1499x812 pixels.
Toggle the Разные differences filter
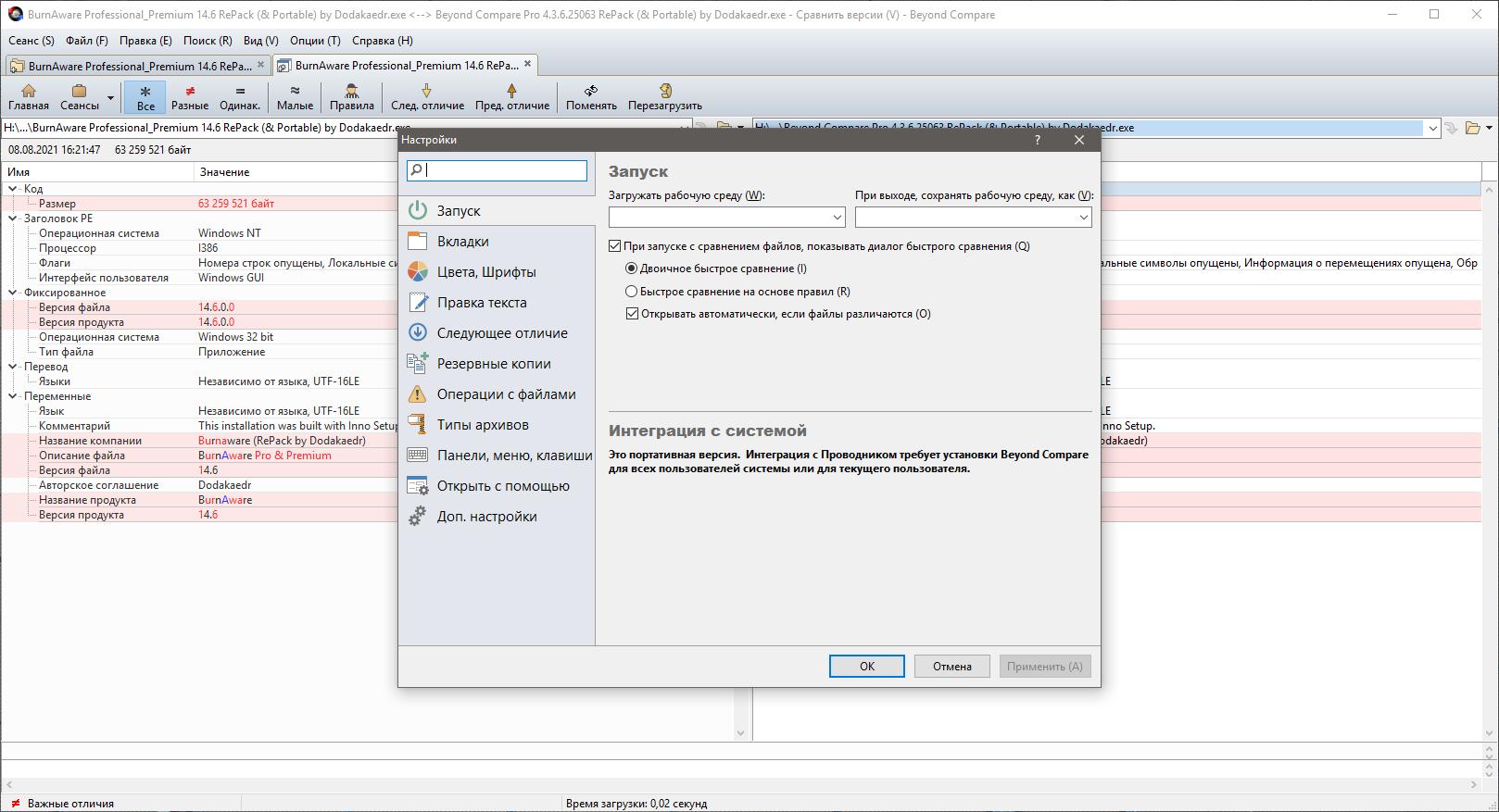click(190, 97)
